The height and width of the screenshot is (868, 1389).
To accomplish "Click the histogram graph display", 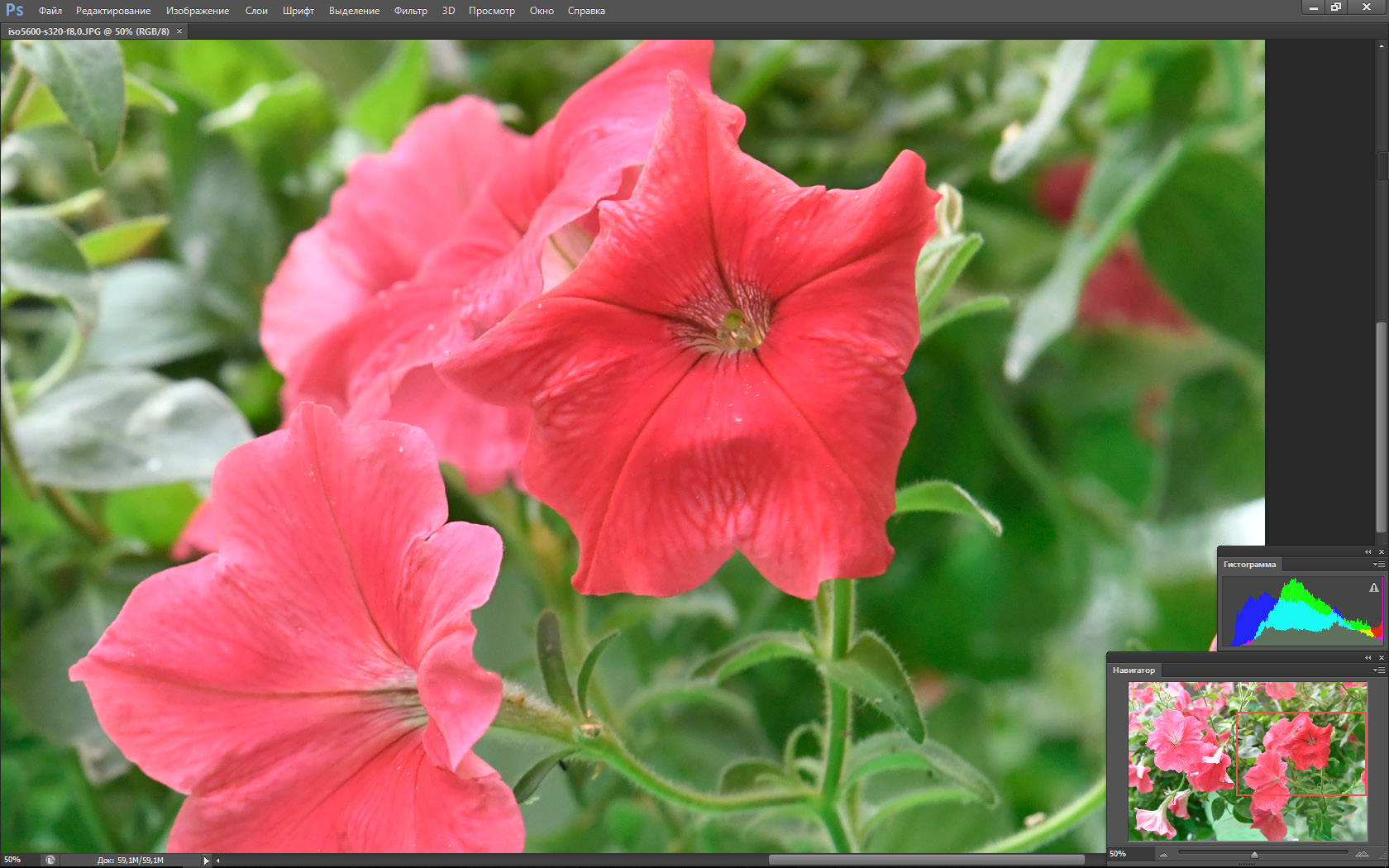I will (x=1302, y=612).
